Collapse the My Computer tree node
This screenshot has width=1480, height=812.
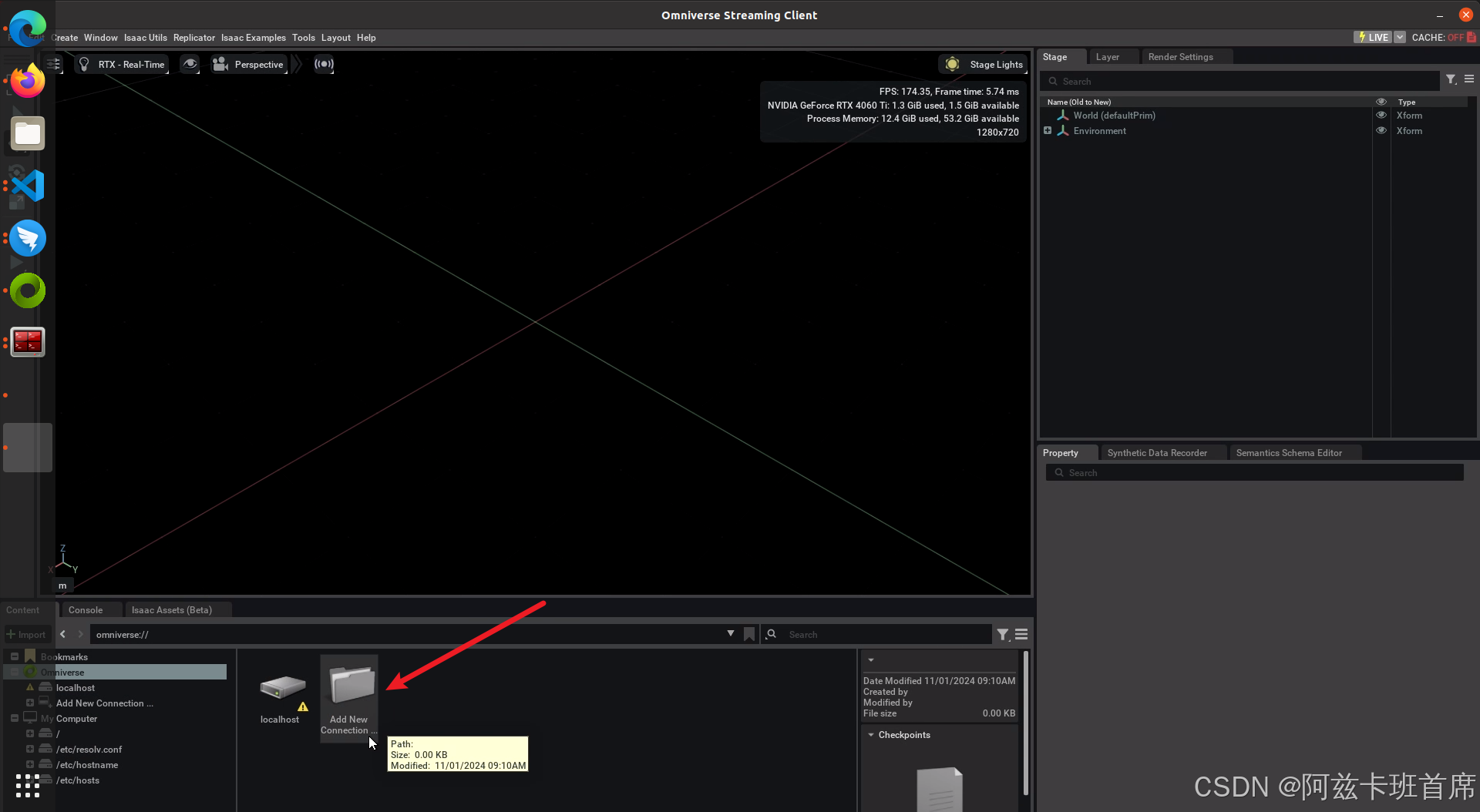tap(15, 718)
